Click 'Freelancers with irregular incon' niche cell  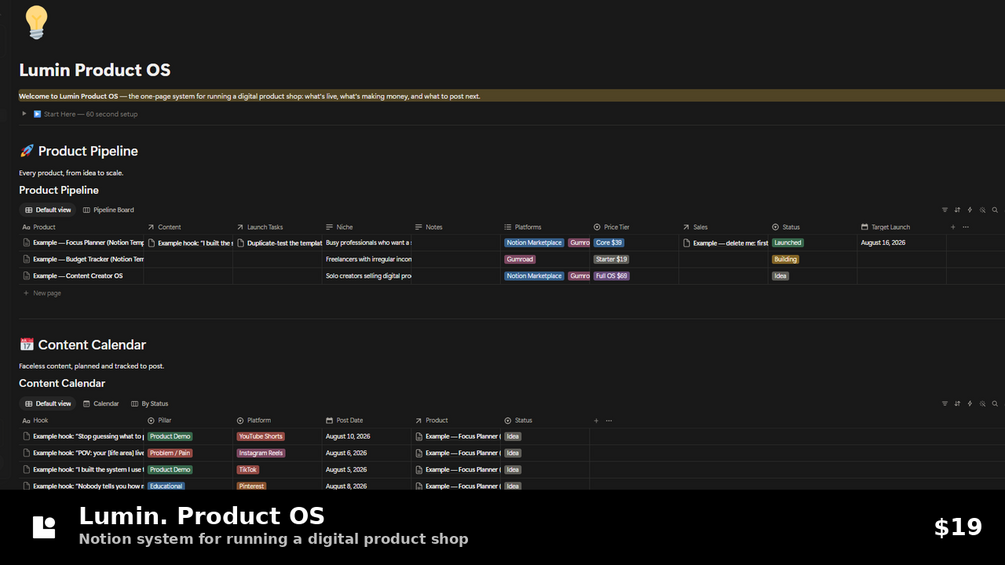pyautogui.click(x=369, y=259)
